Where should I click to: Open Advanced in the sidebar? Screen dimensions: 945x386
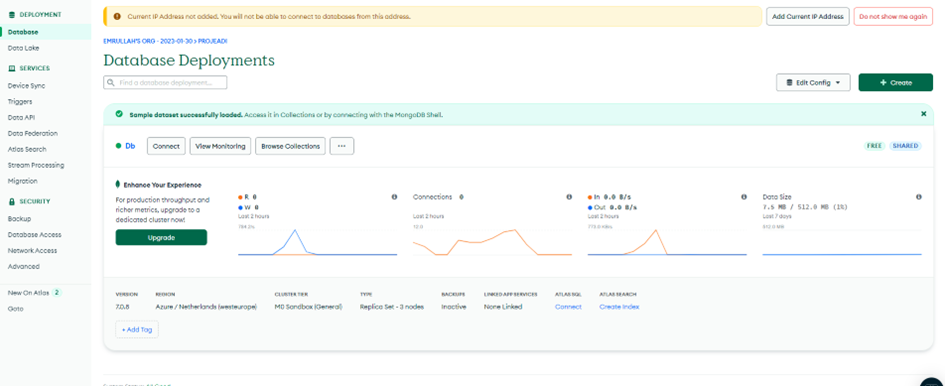pyautogui.click(x=24, y=266)
